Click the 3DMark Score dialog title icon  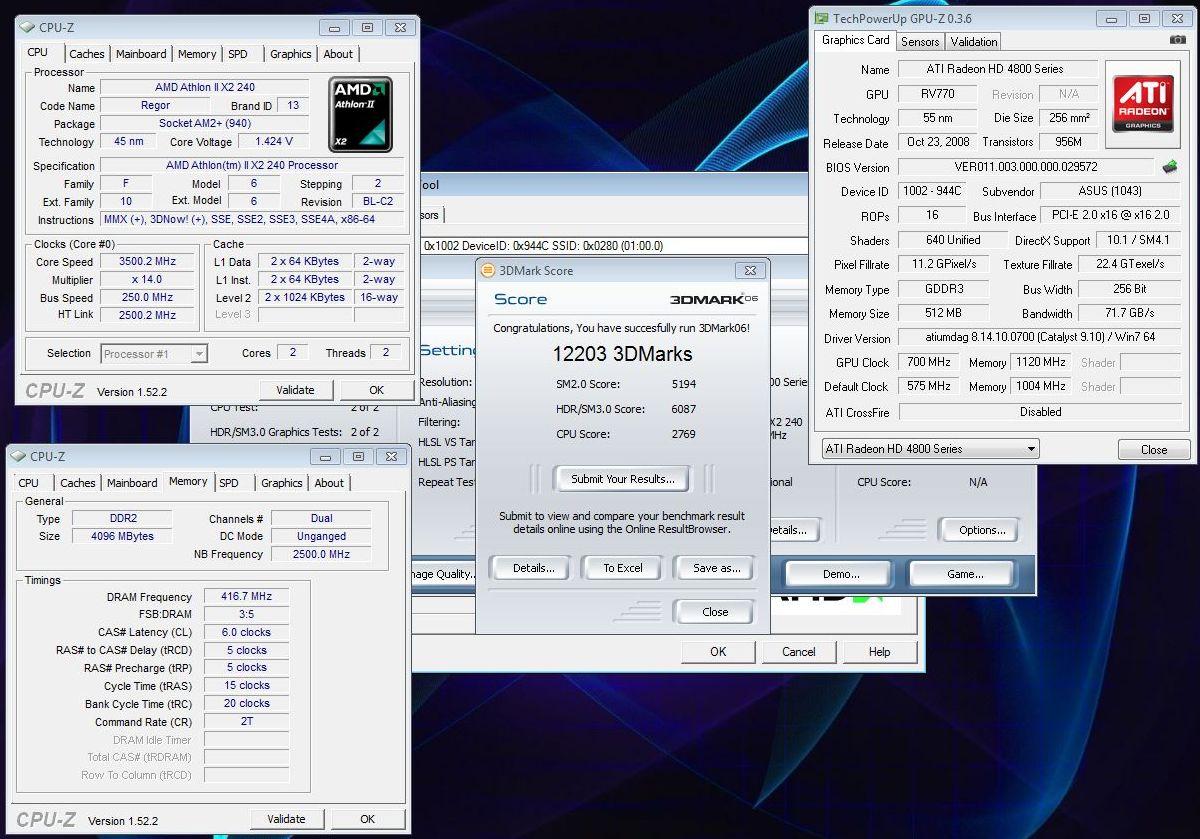tap(488, 270)
